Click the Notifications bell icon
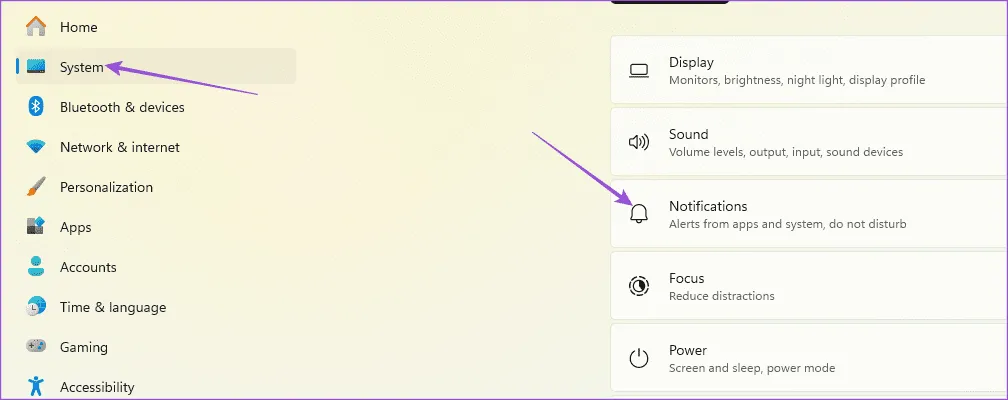This screenshot has width=1008, height=400. [638, 214]
